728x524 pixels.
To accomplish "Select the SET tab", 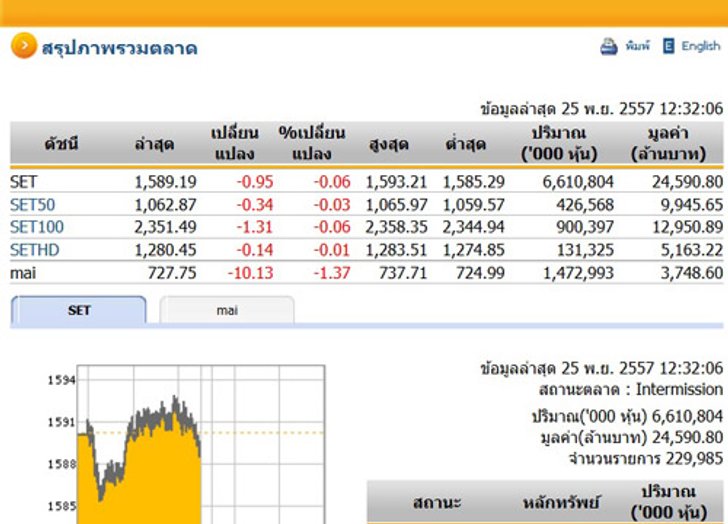I will [x=78, y=310].
